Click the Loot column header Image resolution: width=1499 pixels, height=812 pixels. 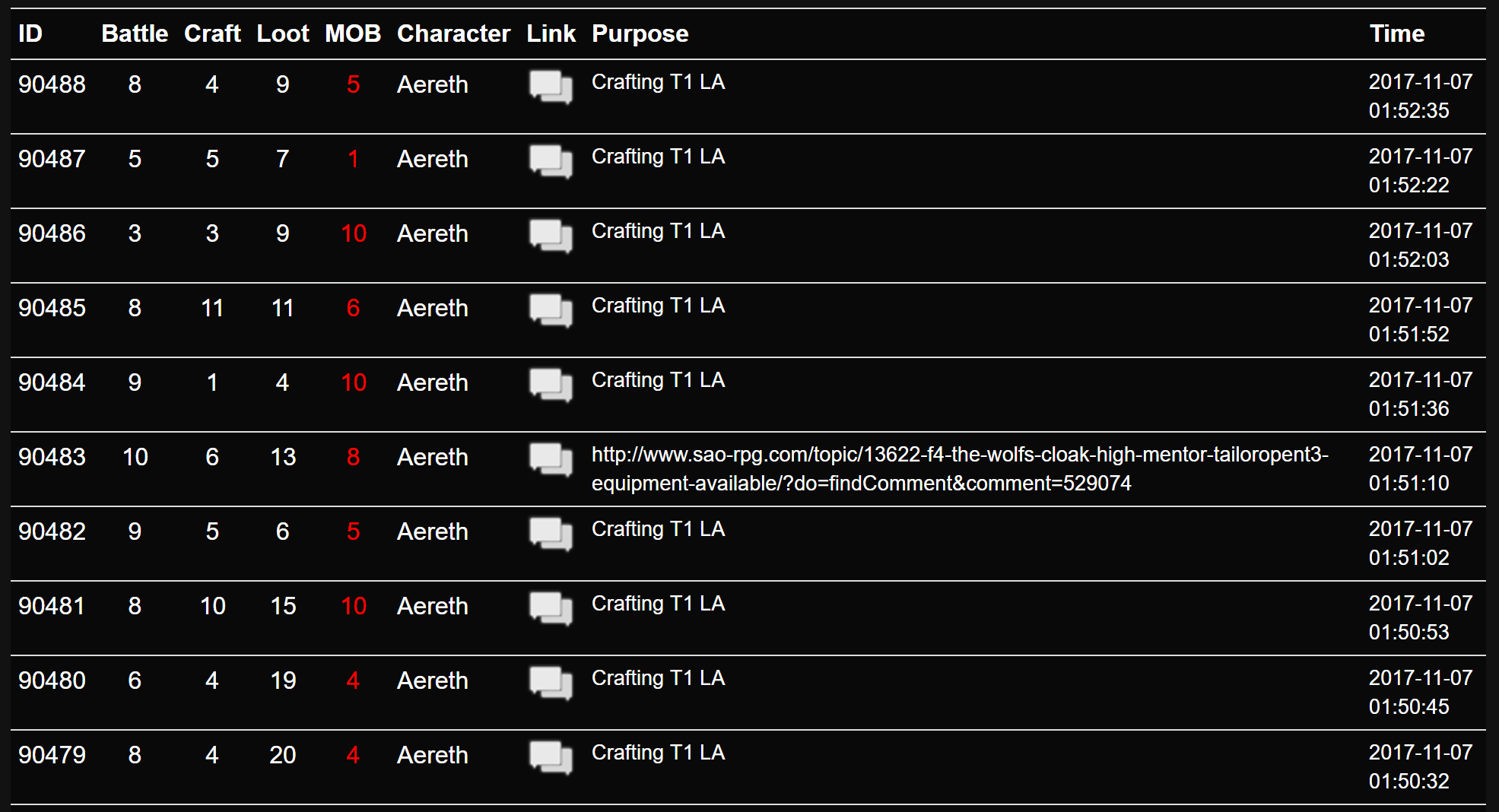(x=283, y=33)
